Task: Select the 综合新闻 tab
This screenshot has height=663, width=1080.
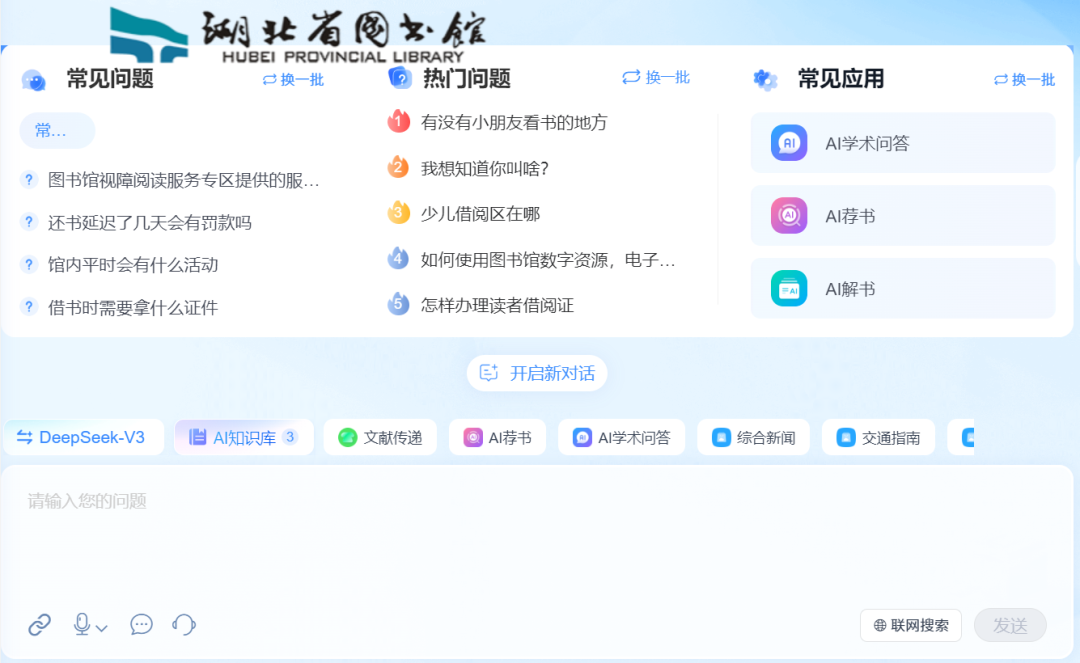Action: point(753,437)
